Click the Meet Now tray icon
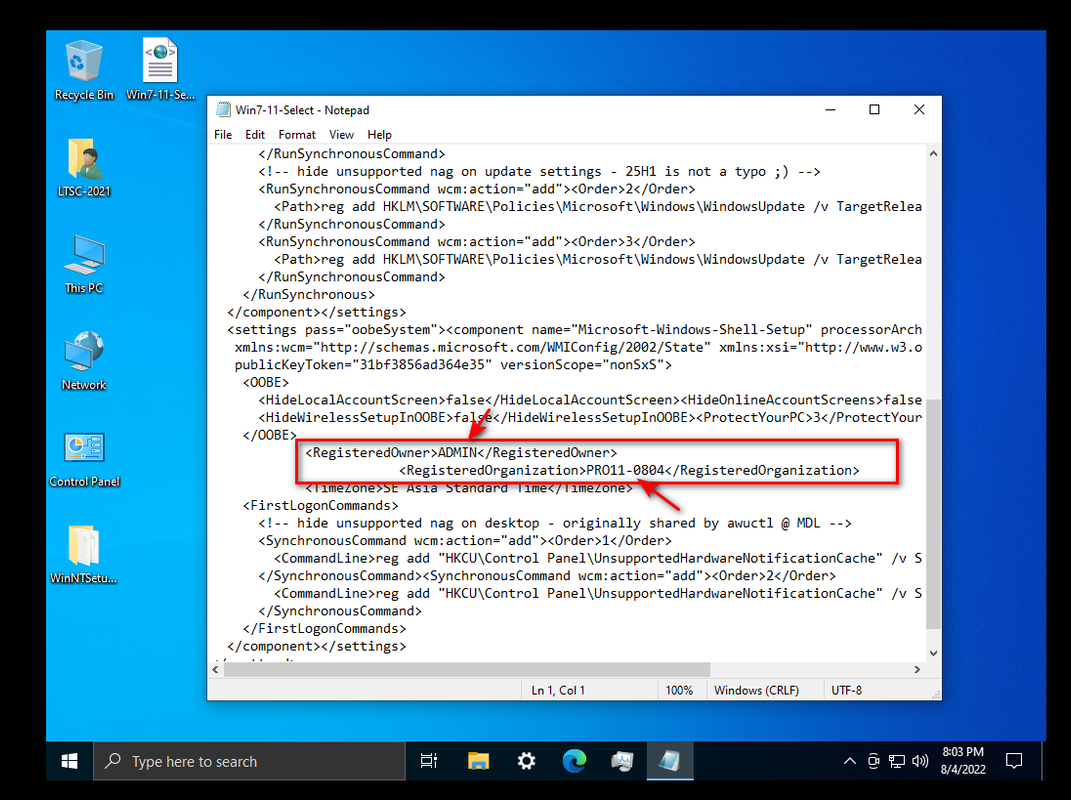The height and width of the screenshot is (800, 1071). pyautogui.click(x=874, y=761)
